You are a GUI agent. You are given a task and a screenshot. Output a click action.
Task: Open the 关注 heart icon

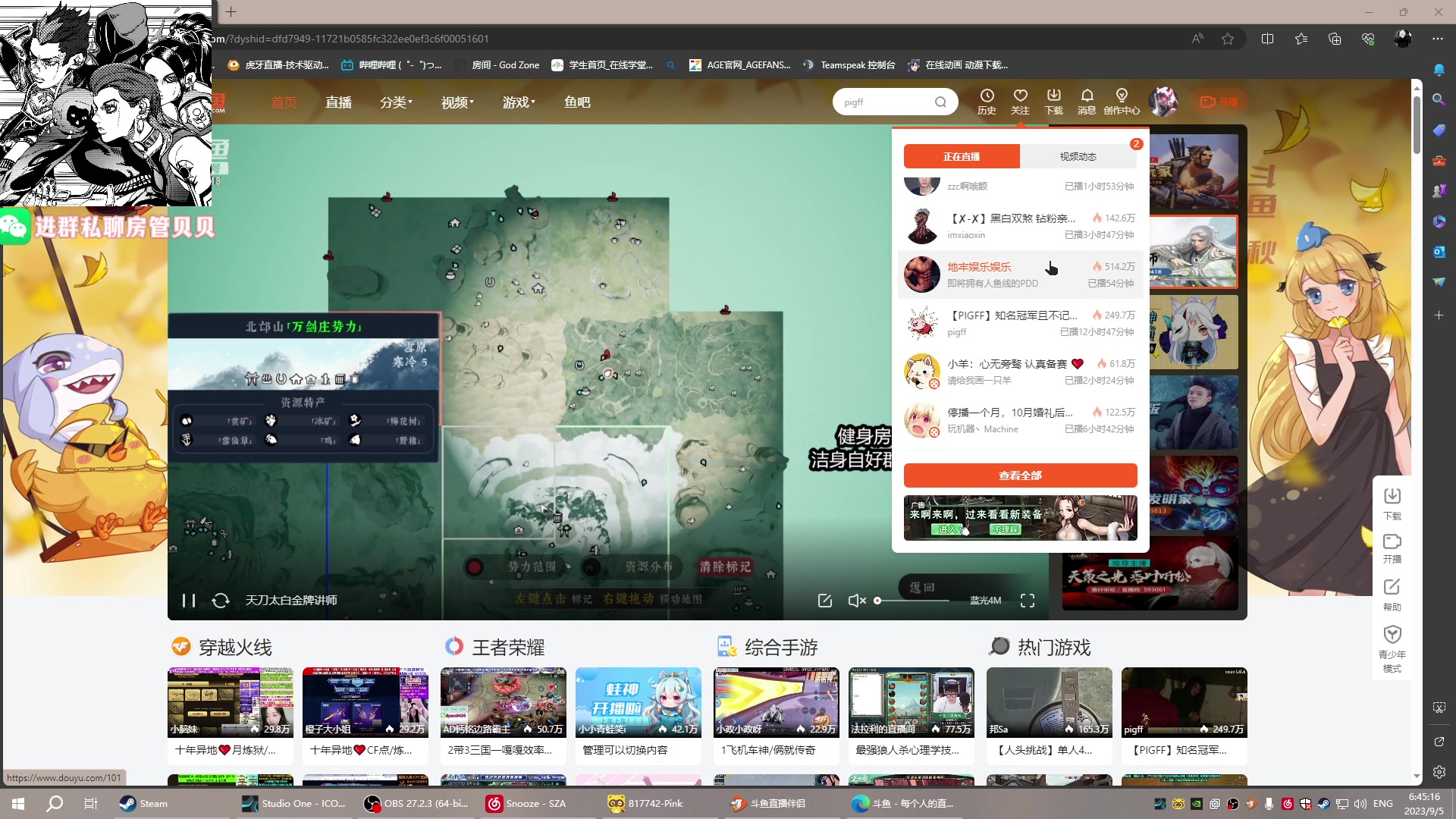[1020, 102]
